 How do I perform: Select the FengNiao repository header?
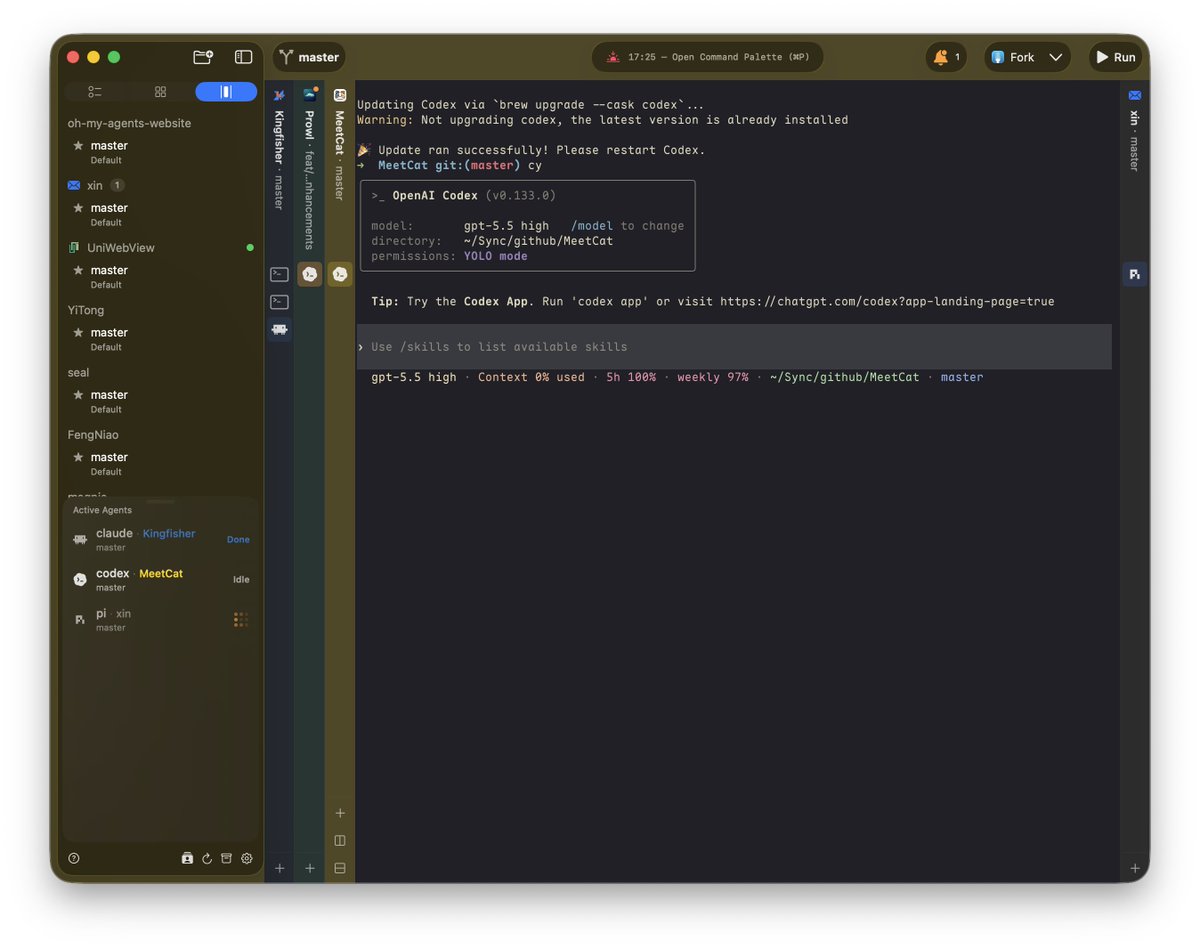click(x=94, y=435)
